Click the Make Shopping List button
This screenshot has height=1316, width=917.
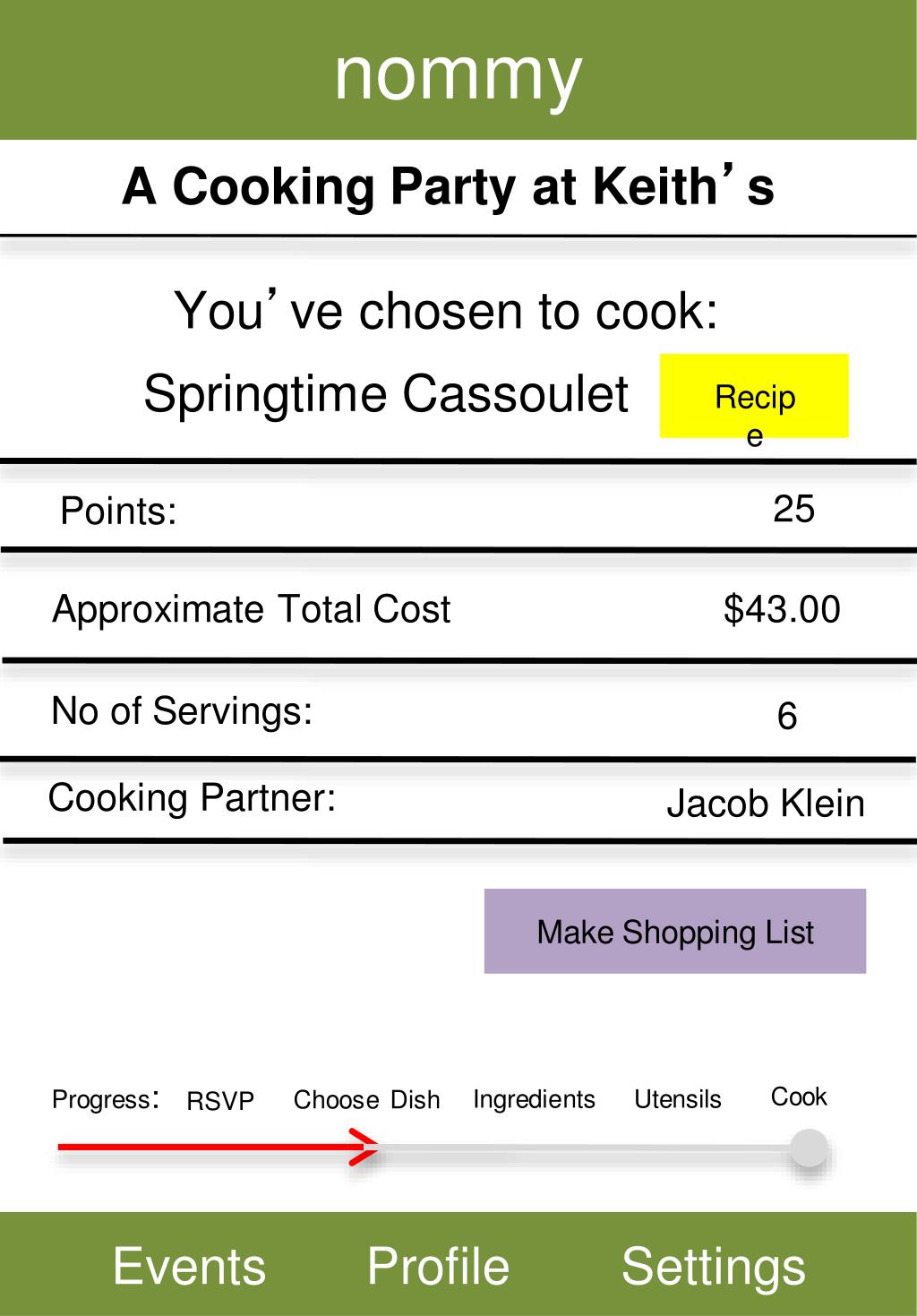pyautogui.click(x=674, y=931)
